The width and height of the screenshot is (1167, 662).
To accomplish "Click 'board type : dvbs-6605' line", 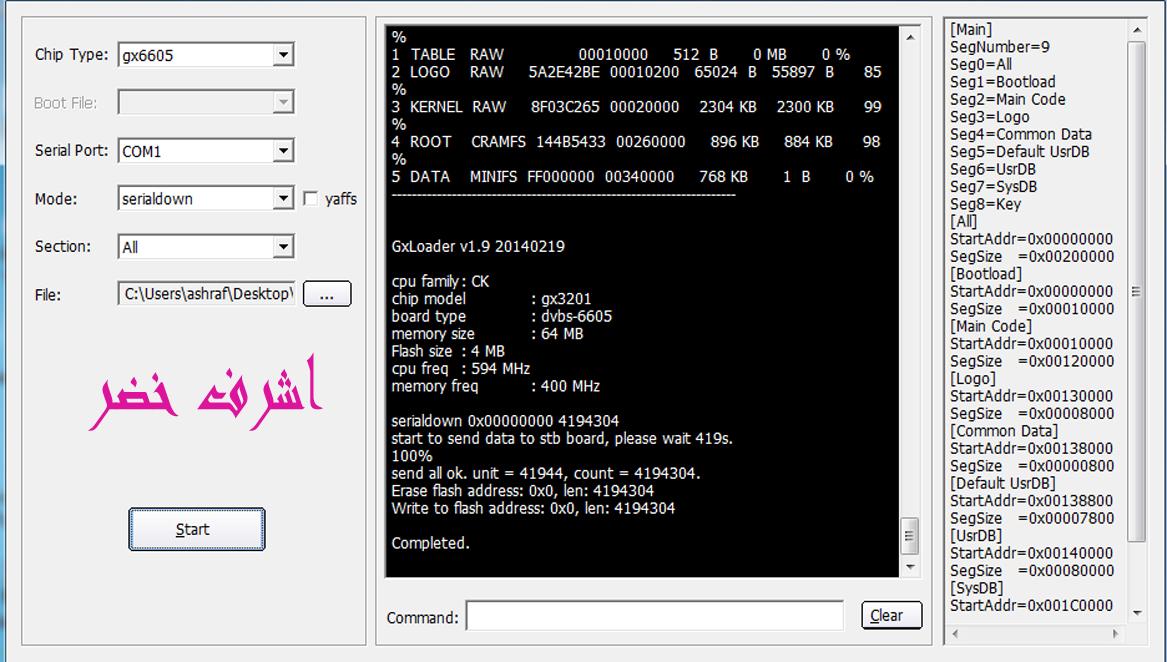I will tap(502, 316).
